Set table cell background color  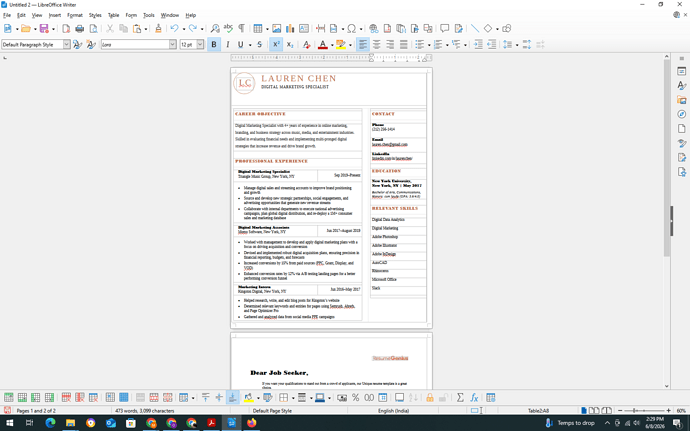coord(249,398)
